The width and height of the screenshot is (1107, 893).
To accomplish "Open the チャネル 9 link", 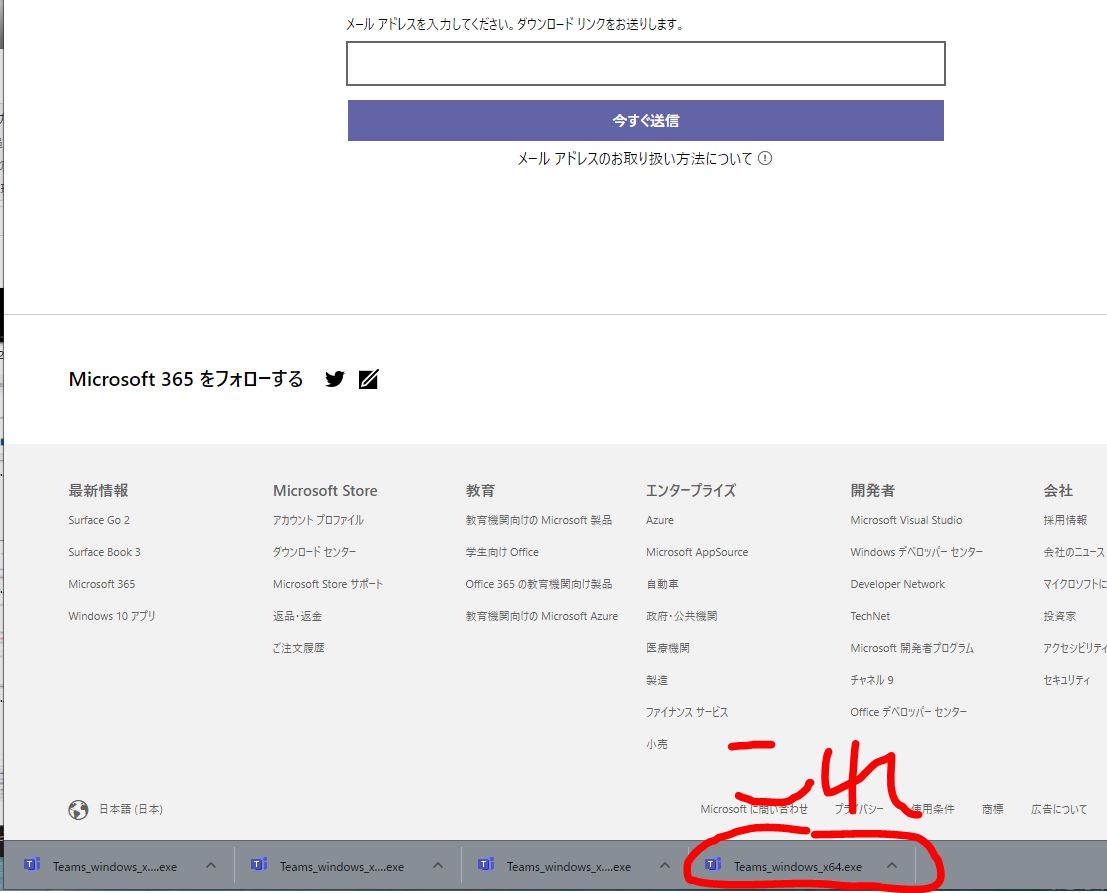I will pyautogui.click(x=872, y=680).
